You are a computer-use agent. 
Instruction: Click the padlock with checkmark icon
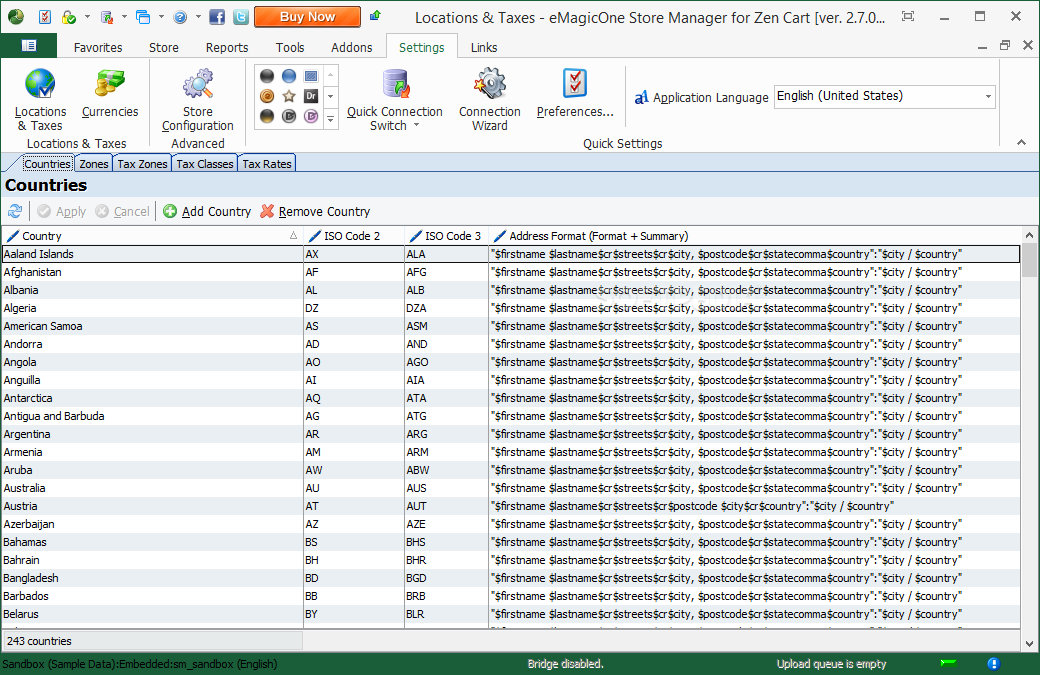68,17
